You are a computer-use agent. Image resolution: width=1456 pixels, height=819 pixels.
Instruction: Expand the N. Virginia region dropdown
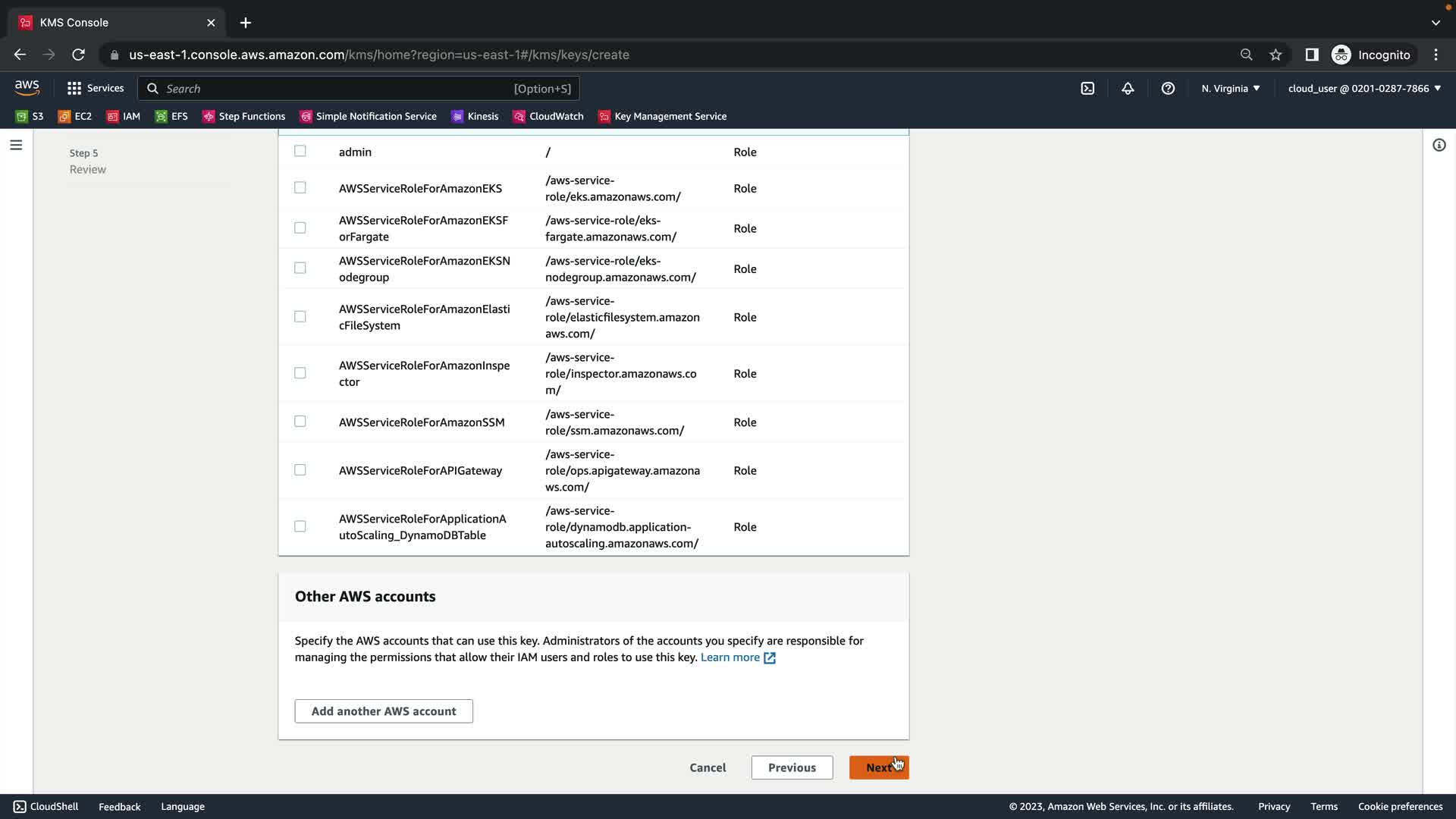1230,89
